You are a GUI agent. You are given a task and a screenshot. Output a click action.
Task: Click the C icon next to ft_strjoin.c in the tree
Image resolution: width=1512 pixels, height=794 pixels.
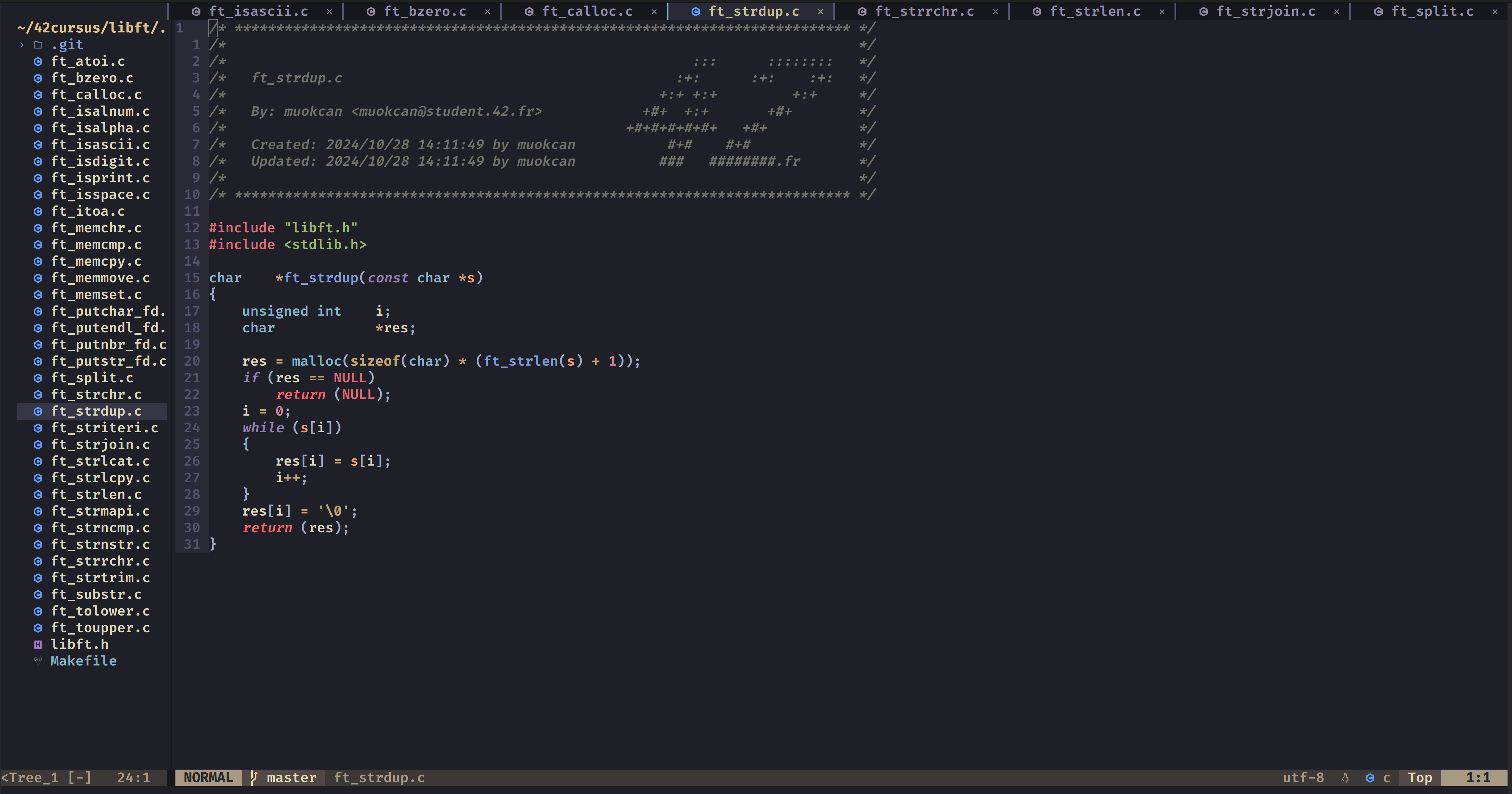(x=38, y=444)
